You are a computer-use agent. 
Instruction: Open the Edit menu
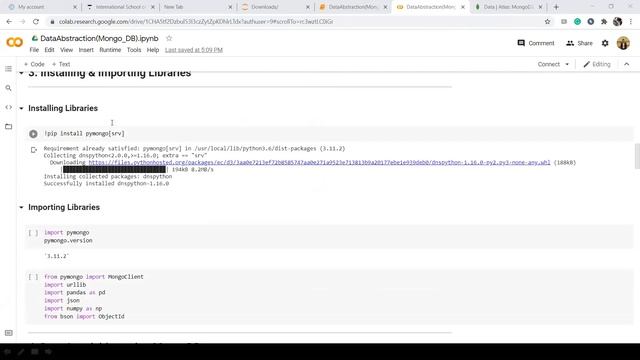(x=49, y=50)
